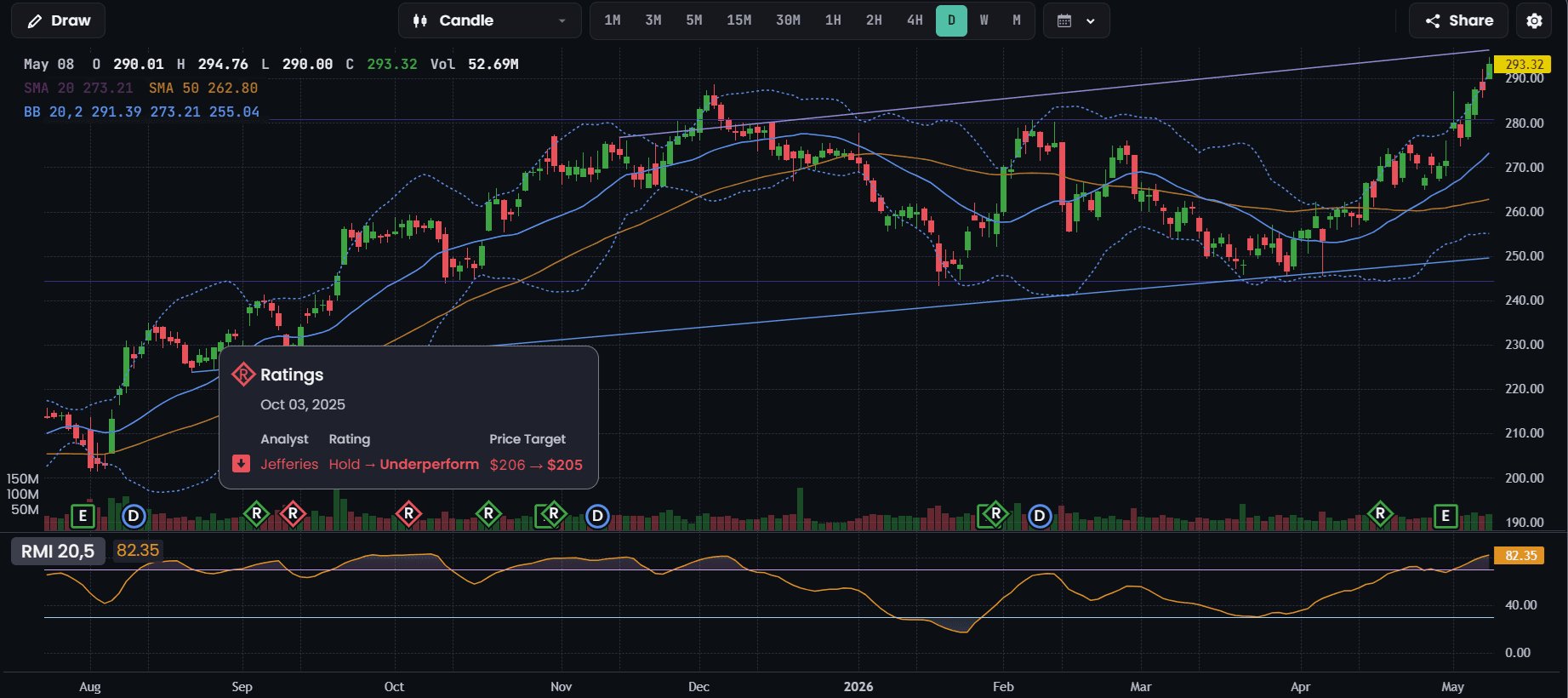Click the green close value 293.32
1568x698 pixels.
tap(392, 64)
